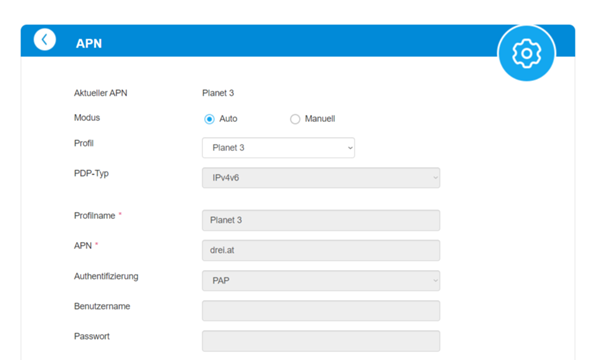Open the Profil dropdown

click(x=278, y=148)
